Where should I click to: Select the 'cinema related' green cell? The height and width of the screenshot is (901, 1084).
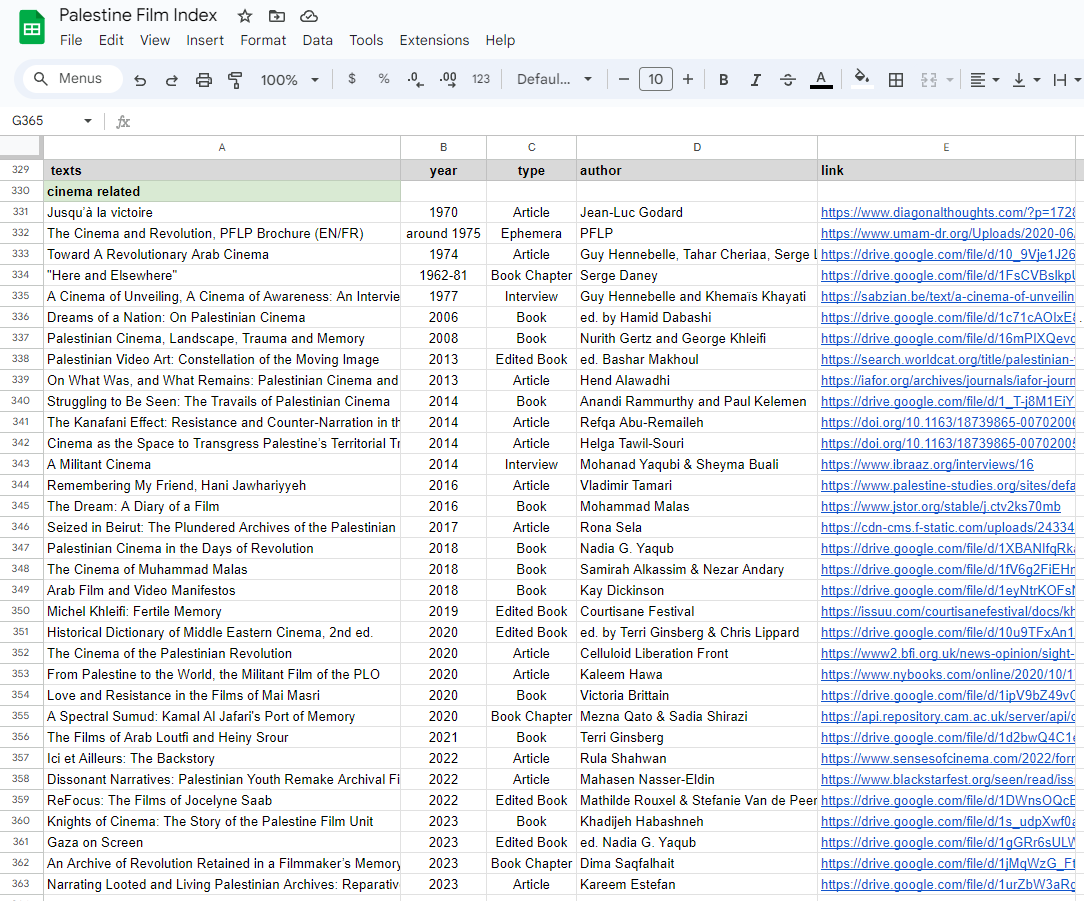click(x=222, y=192)
